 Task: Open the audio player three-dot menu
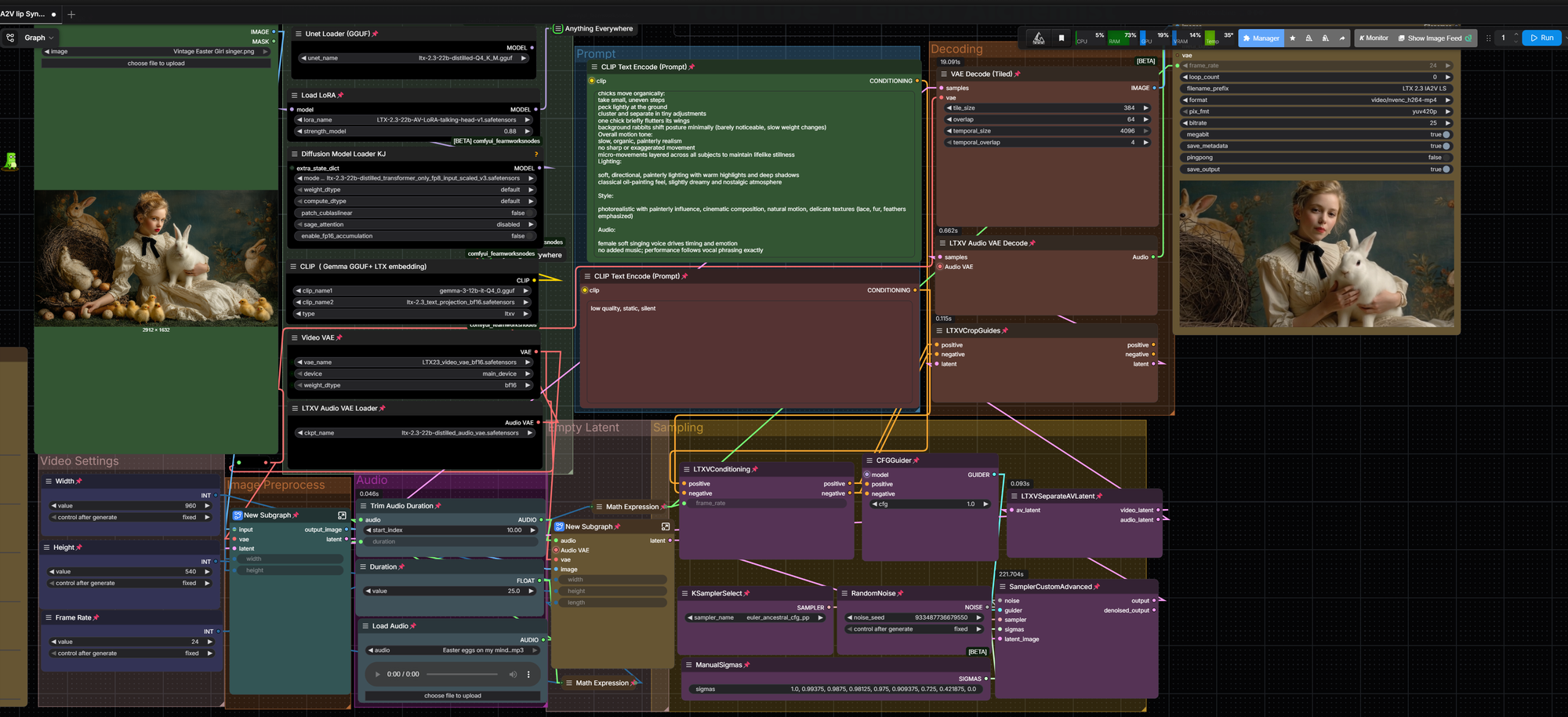click(x=528, y=674)
